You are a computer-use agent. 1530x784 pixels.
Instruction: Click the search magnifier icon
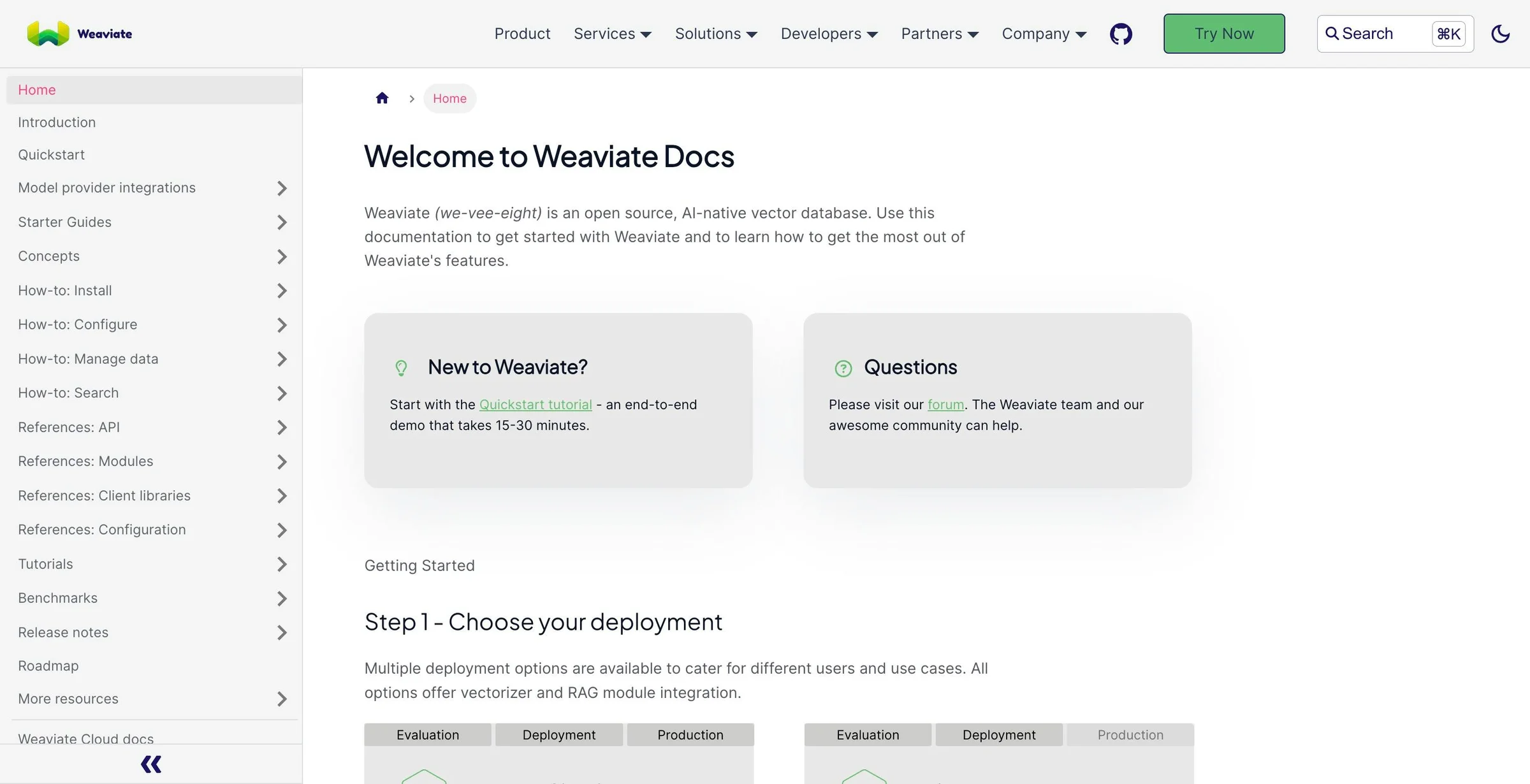(x=1332, y=34)
